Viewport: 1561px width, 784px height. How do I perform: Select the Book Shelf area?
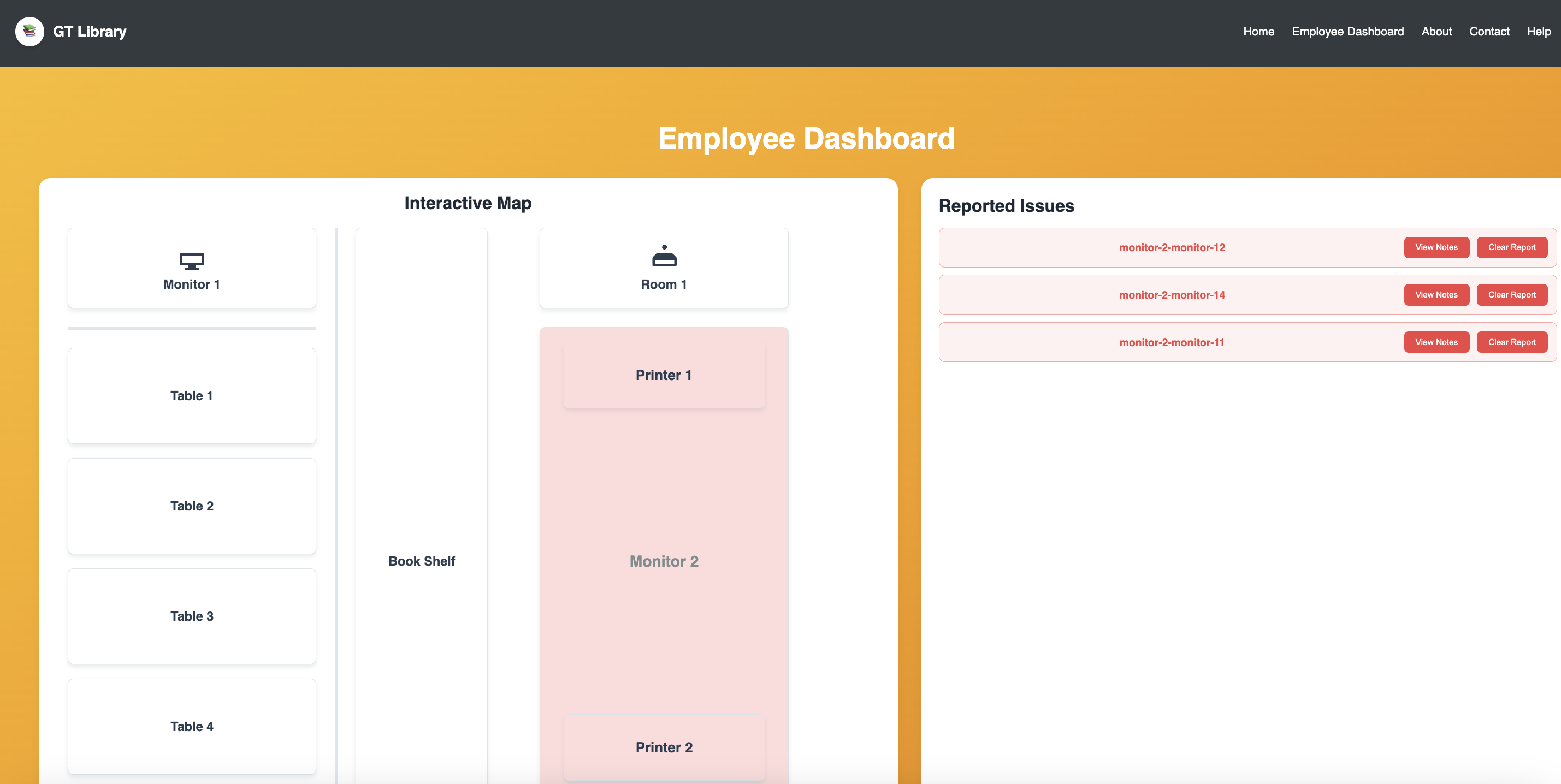421,561
